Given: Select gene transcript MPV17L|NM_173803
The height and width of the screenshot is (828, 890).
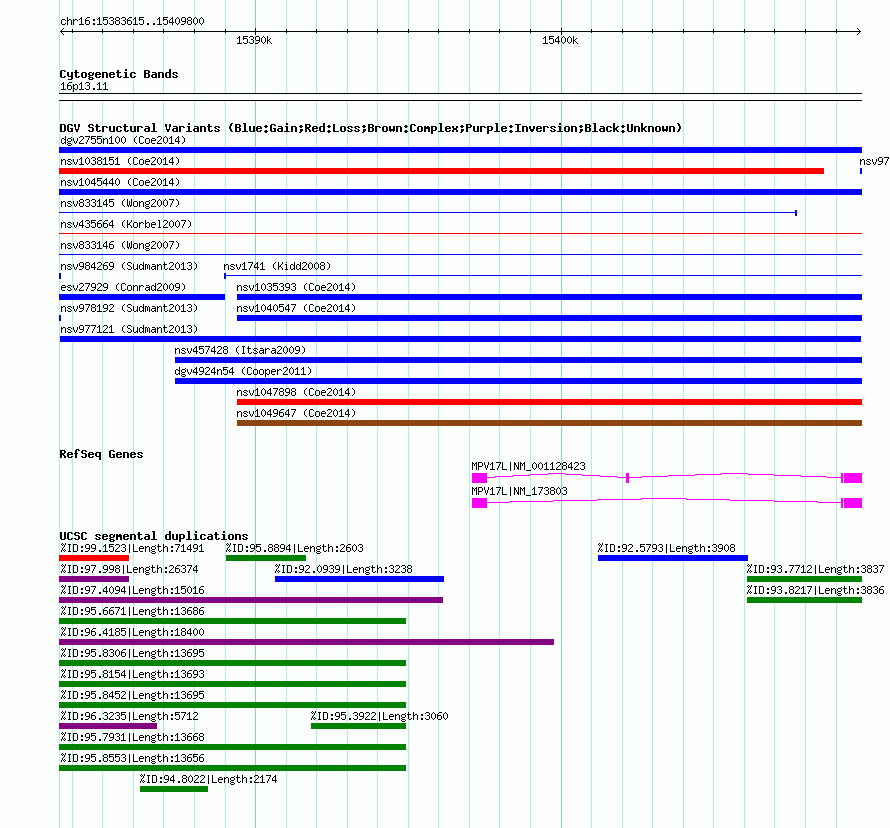Looking at the screenshot, I should point(667,503).
